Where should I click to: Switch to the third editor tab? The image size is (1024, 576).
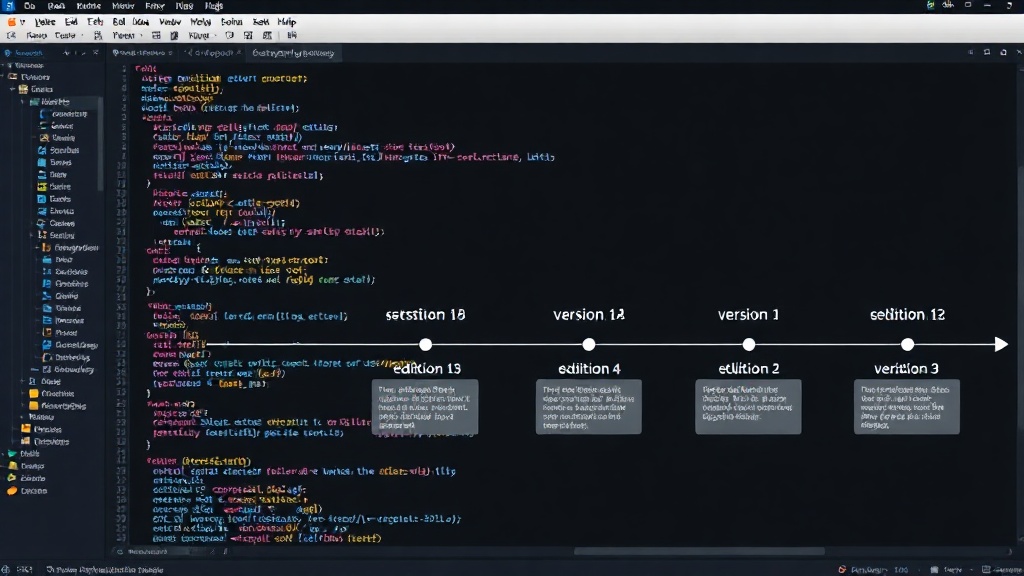[293, 53]
